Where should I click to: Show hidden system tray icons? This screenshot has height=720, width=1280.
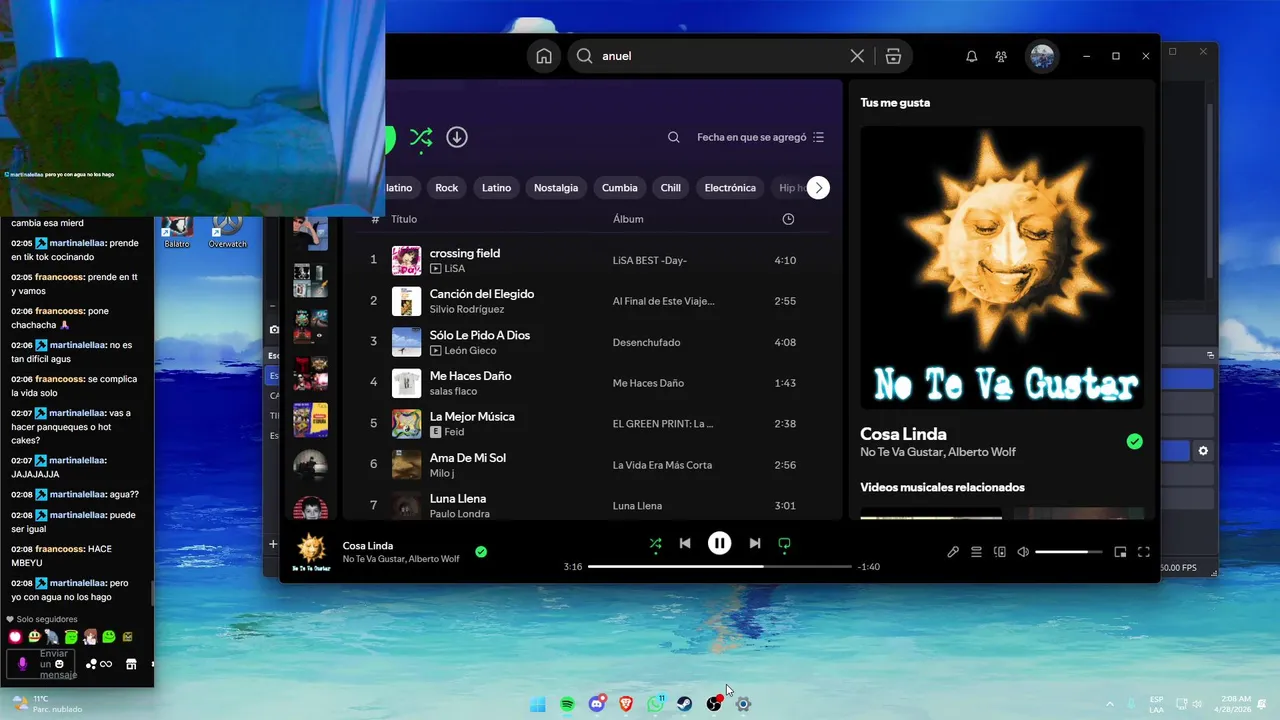1109,704
